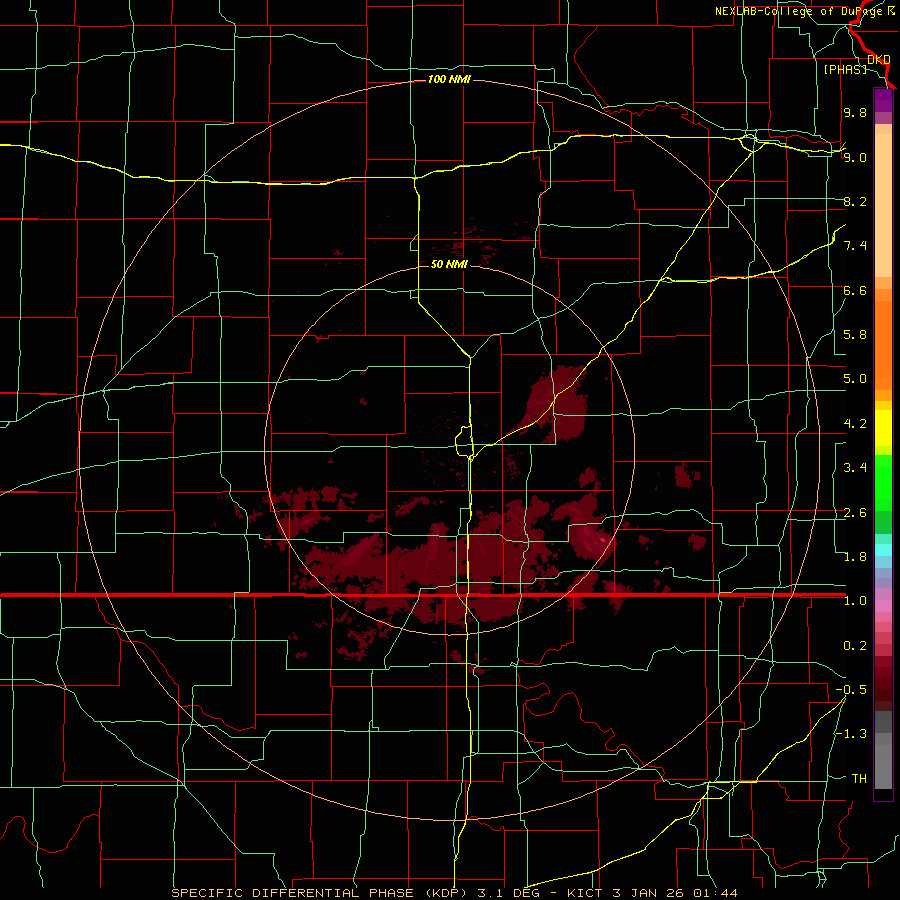
Task: Click the -1.3 legend value
Action: (851, 734)
